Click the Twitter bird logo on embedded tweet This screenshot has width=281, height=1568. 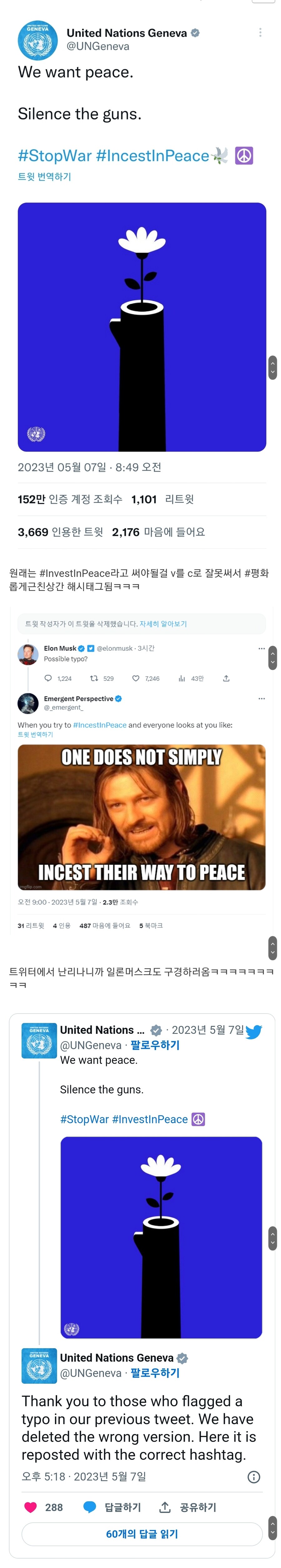(254, 1031)
